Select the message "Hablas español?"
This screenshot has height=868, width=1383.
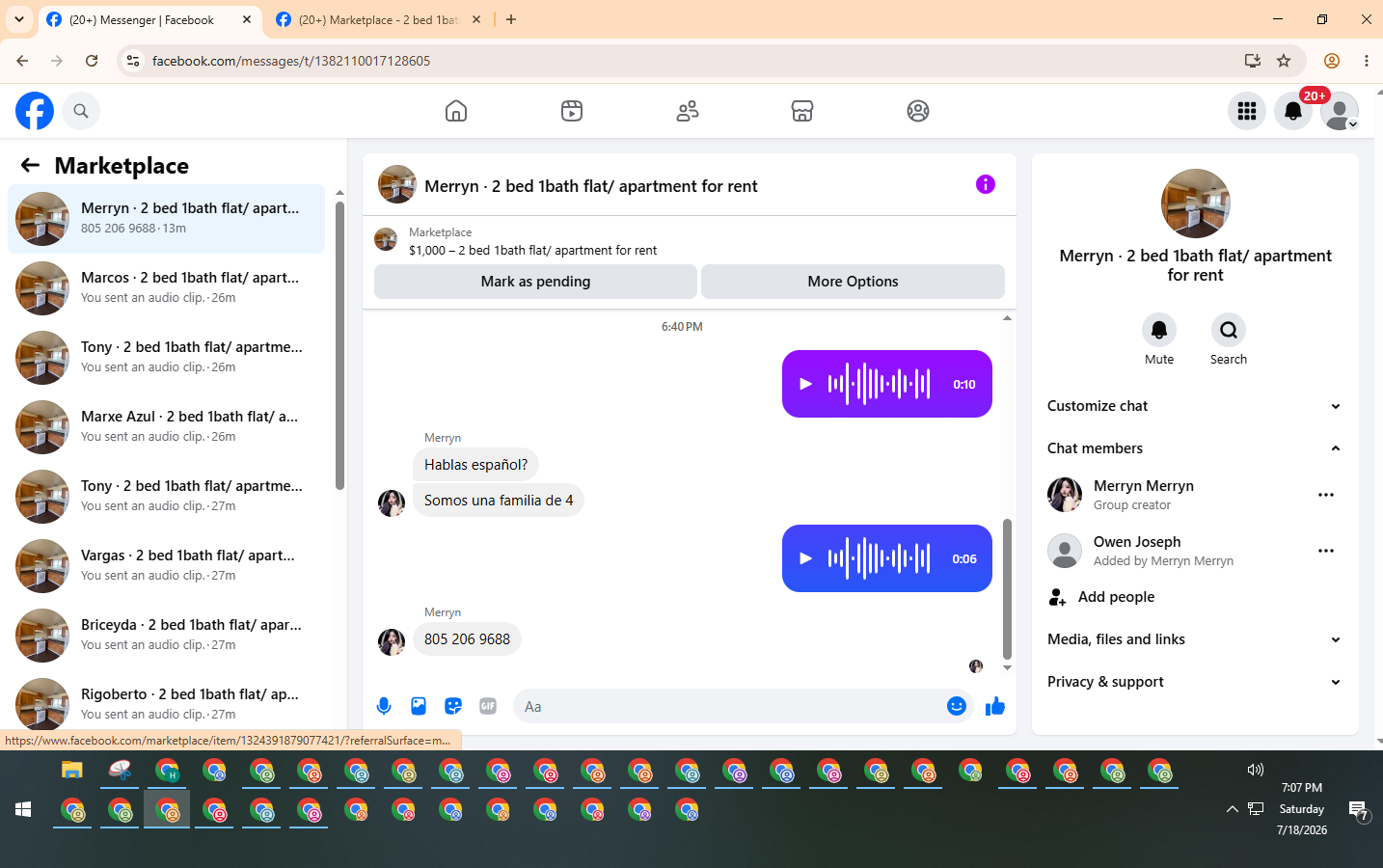pos(475,465)
